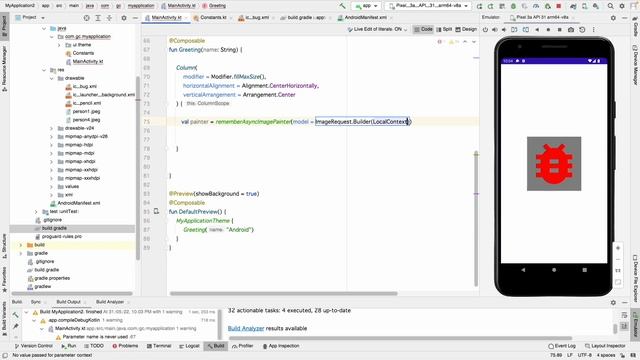Open Search Everywhere magnifier icon
Image resolution: width=640 pixels, height=360 pixels.
pos(611,6)
